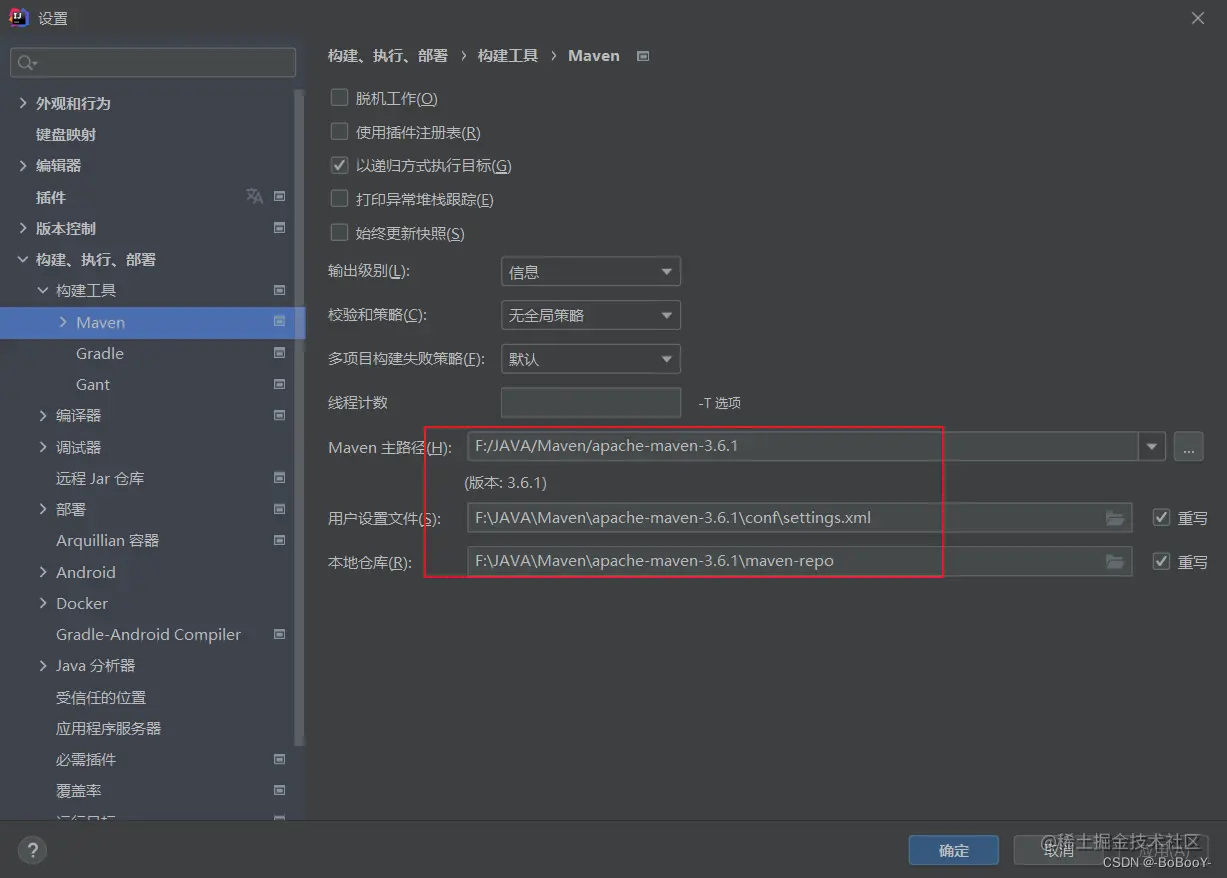Expand the Docker tree node
Viewport: 1227px width, 878px height.
coord(43,603)
